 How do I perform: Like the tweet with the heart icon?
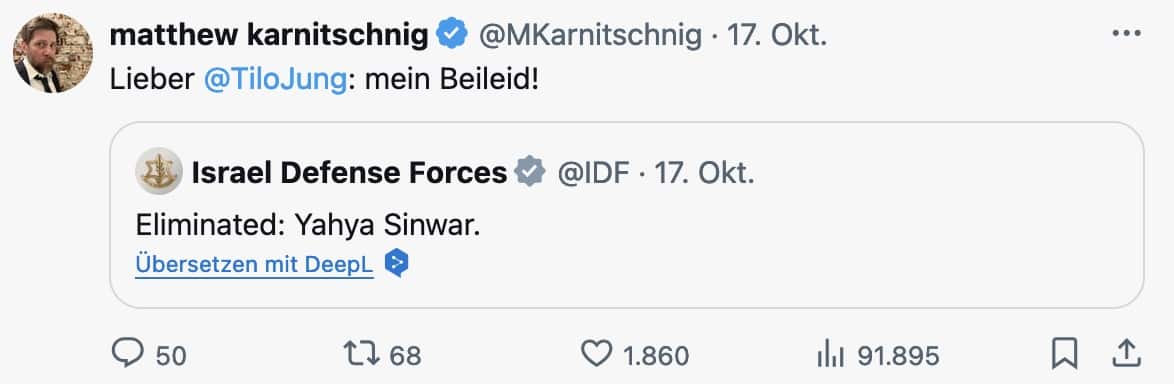coord(597,353)
